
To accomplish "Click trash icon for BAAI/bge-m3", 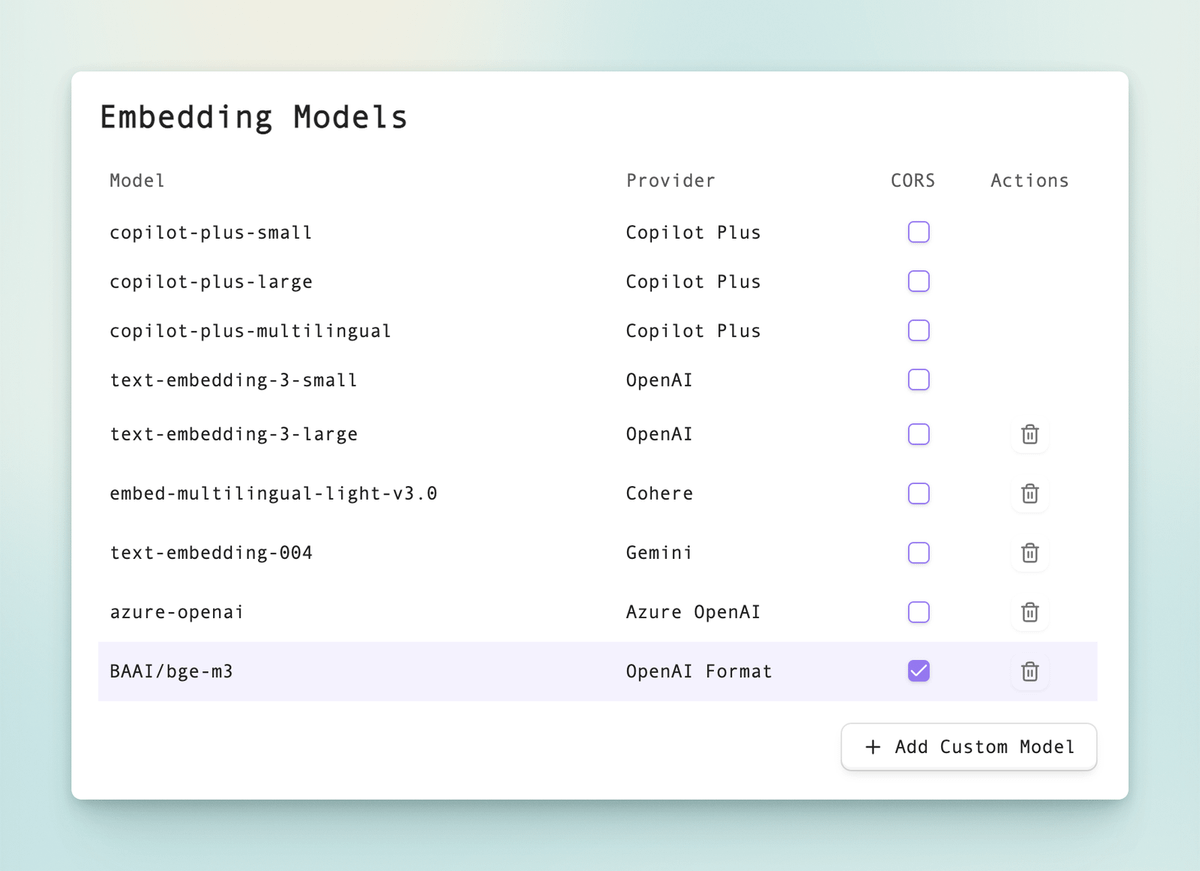I will (x=1029, y=672).
